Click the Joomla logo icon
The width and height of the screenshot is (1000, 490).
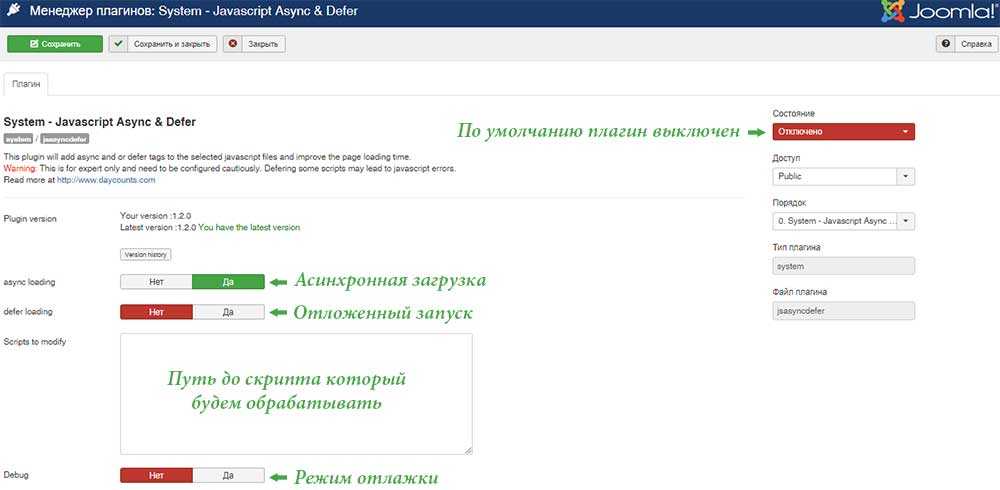(892, 11)
